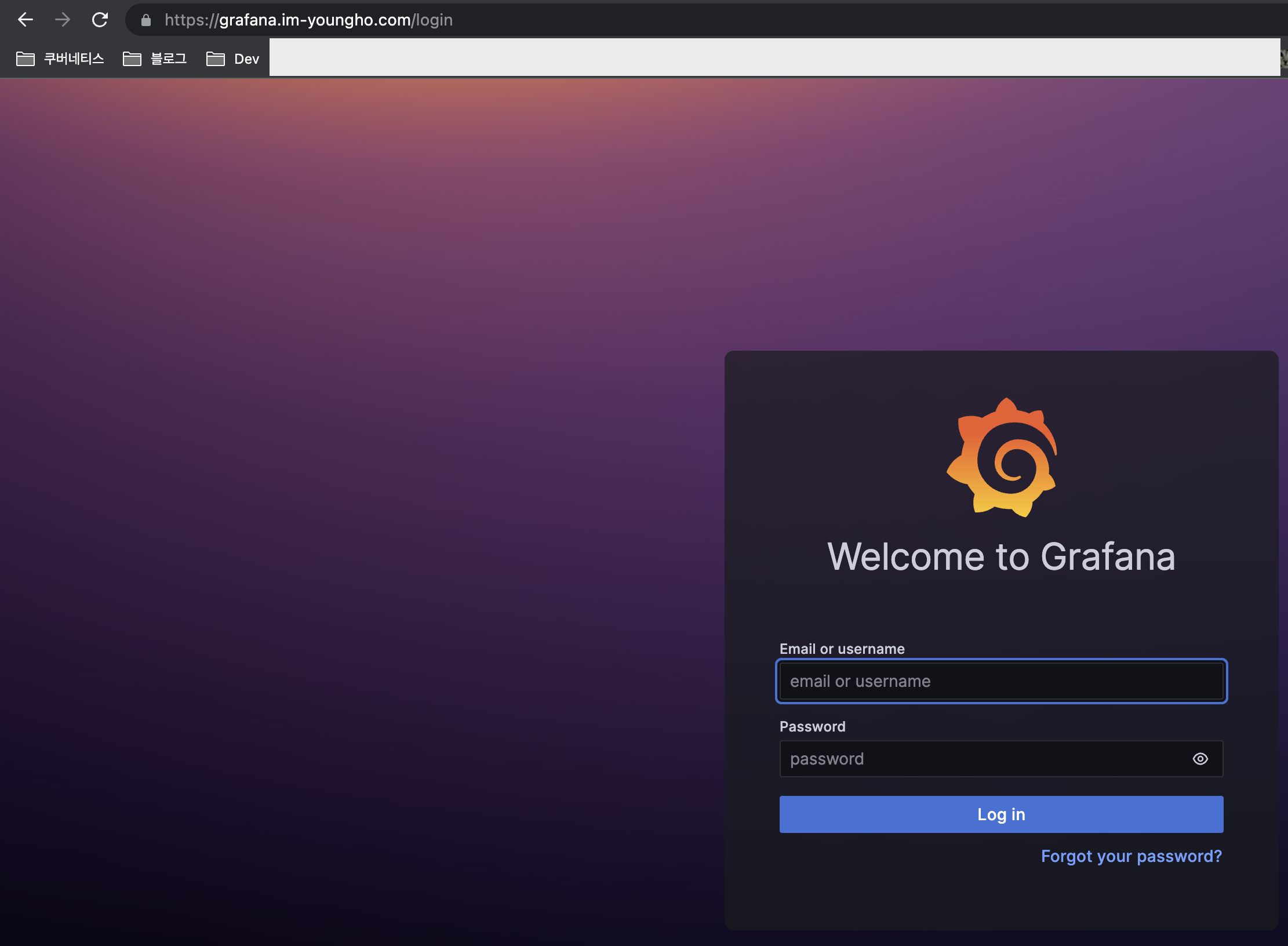Click the folder icon beside 블로그

132,59
